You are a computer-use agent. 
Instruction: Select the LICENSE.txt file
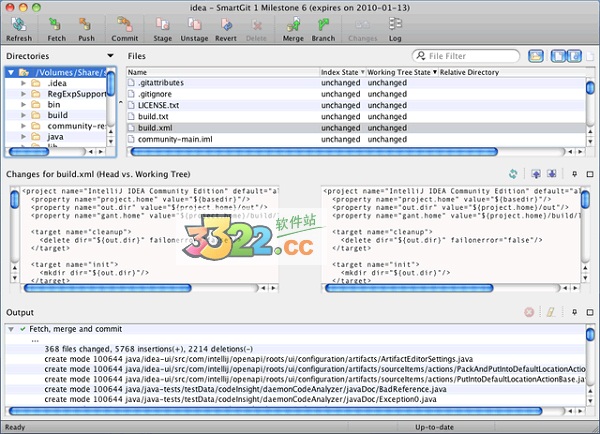tap(356, 105)
